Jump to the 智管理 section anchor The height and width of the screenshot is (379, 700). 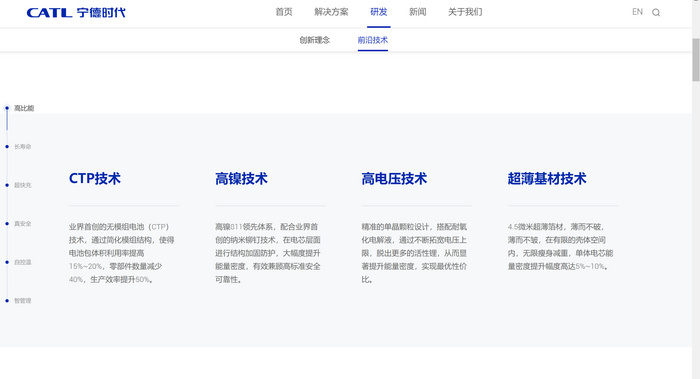22,301
